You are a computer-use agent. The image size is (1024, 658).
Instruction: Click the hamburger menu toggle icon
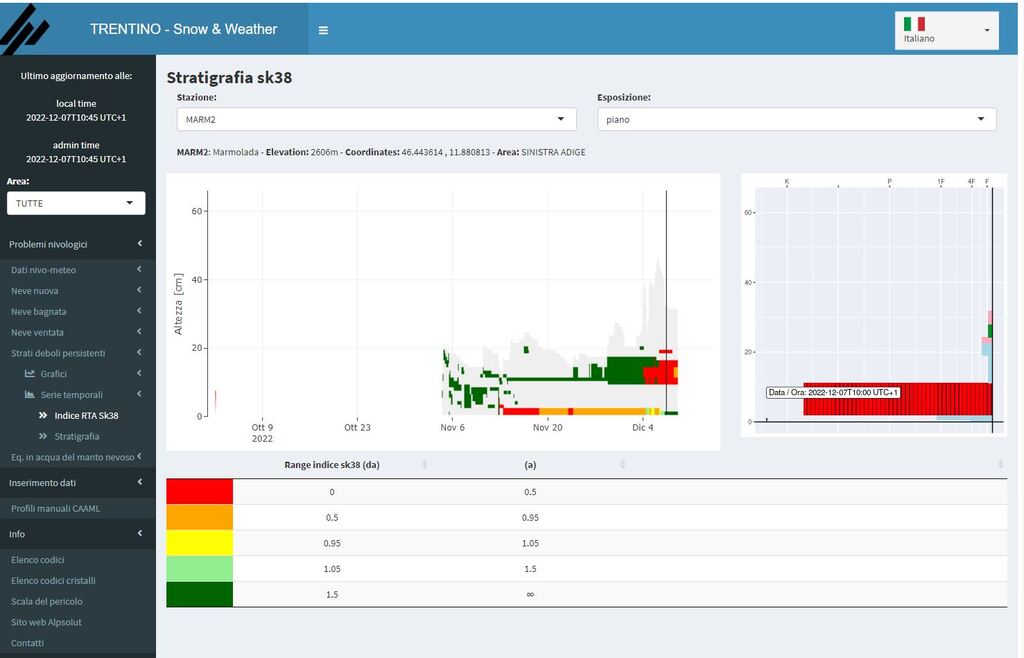(323, 30)
